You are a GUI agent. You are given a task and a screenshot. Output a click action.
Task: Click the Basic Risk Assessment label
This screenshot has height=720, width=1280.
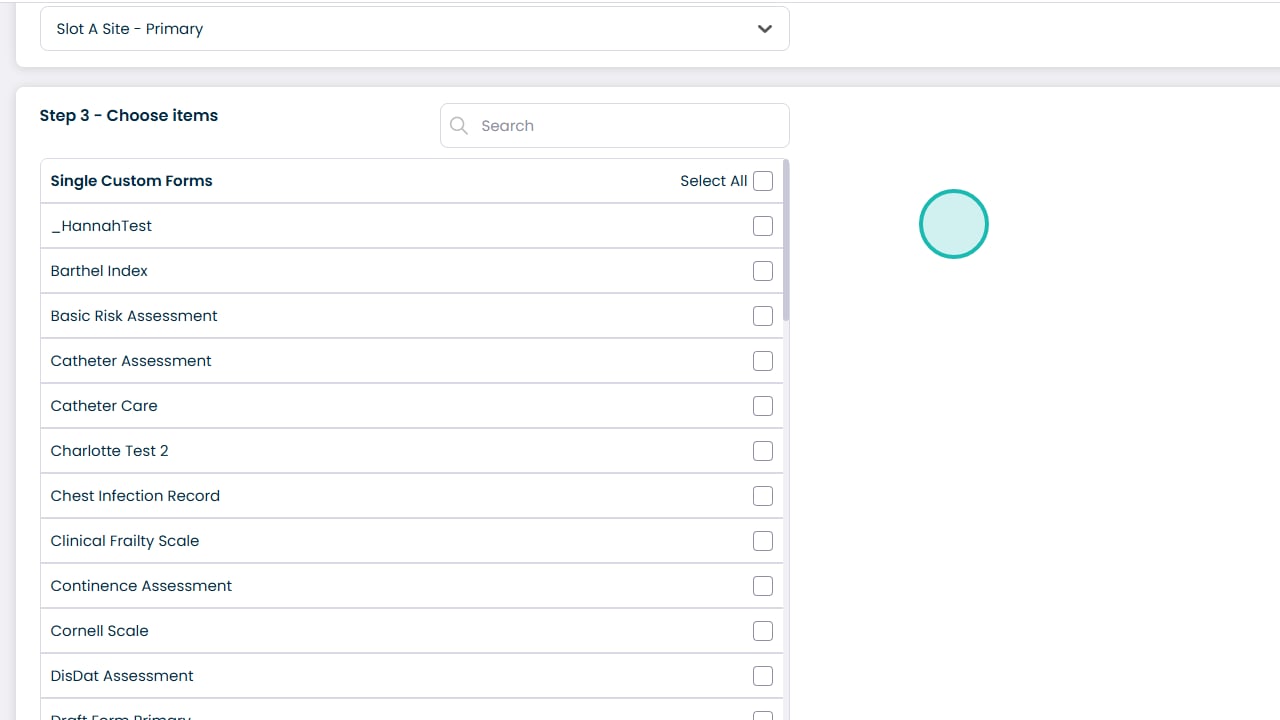[134, 316]
